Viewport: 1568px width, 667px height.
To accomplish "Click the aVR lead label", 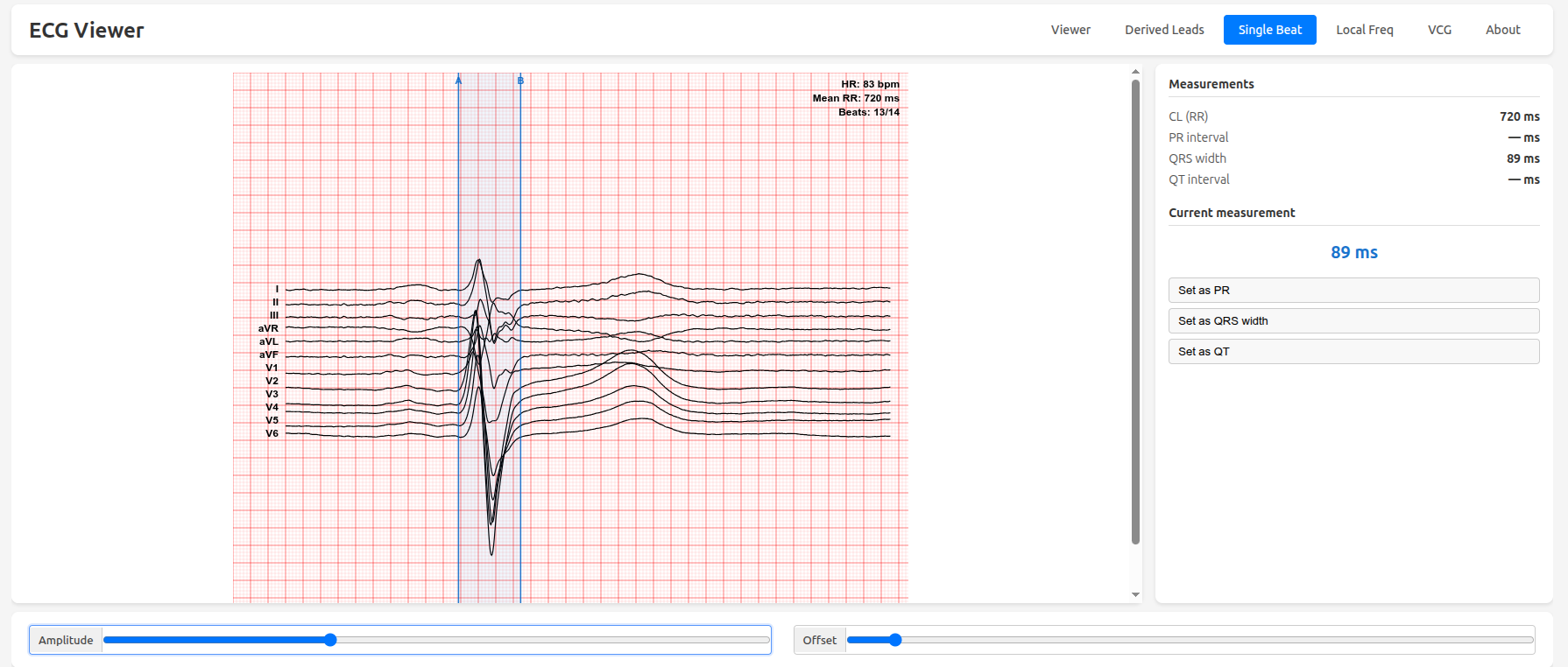I will point(268,328).
